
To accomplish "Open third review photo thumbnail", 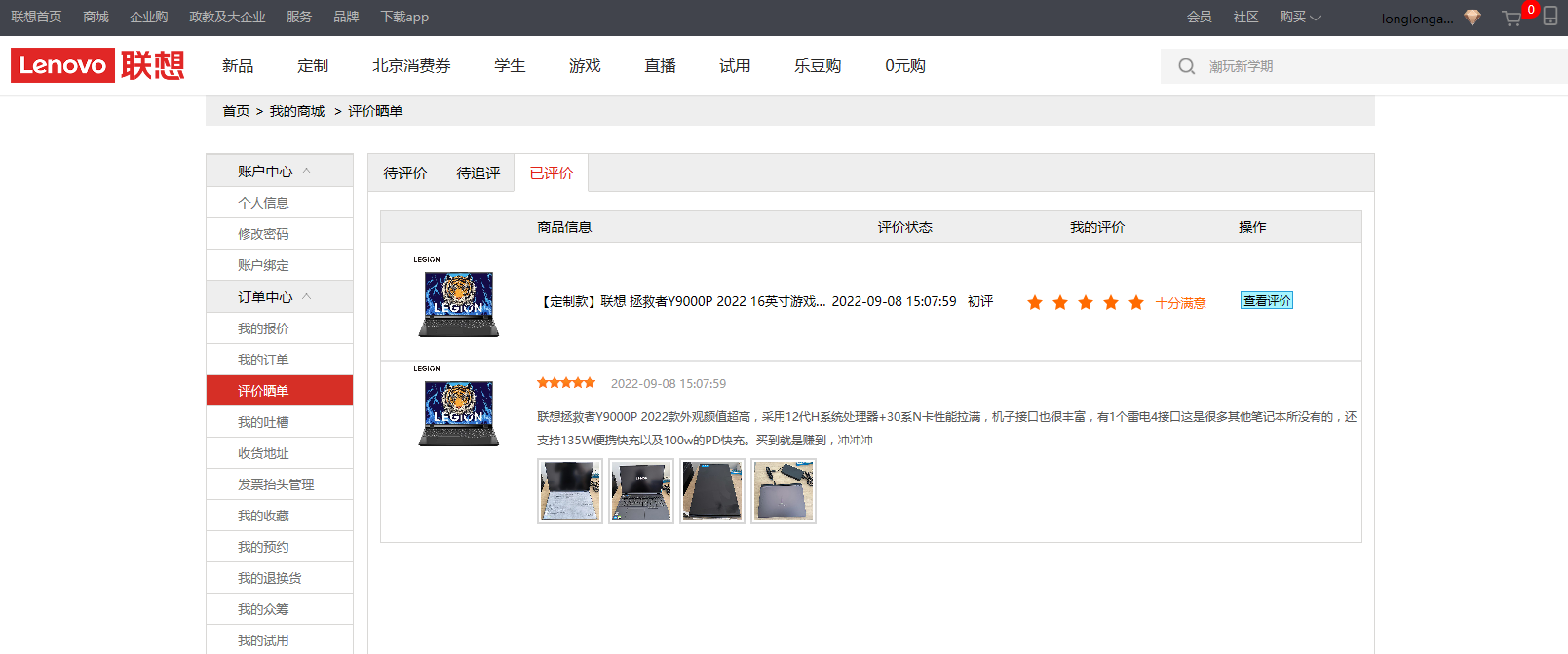I will pyautogui.click(x=712, y=491).
